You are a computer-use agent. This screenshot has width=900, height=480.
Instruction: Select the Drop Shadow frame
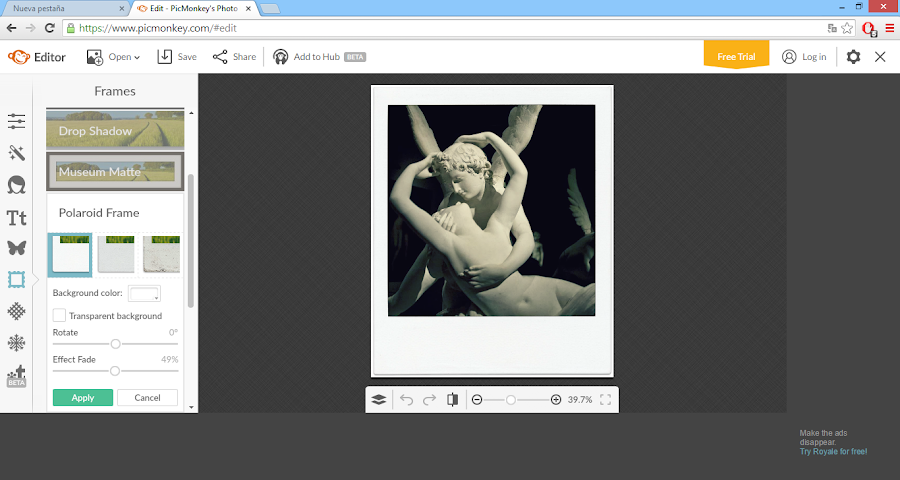tap(115, 129)
